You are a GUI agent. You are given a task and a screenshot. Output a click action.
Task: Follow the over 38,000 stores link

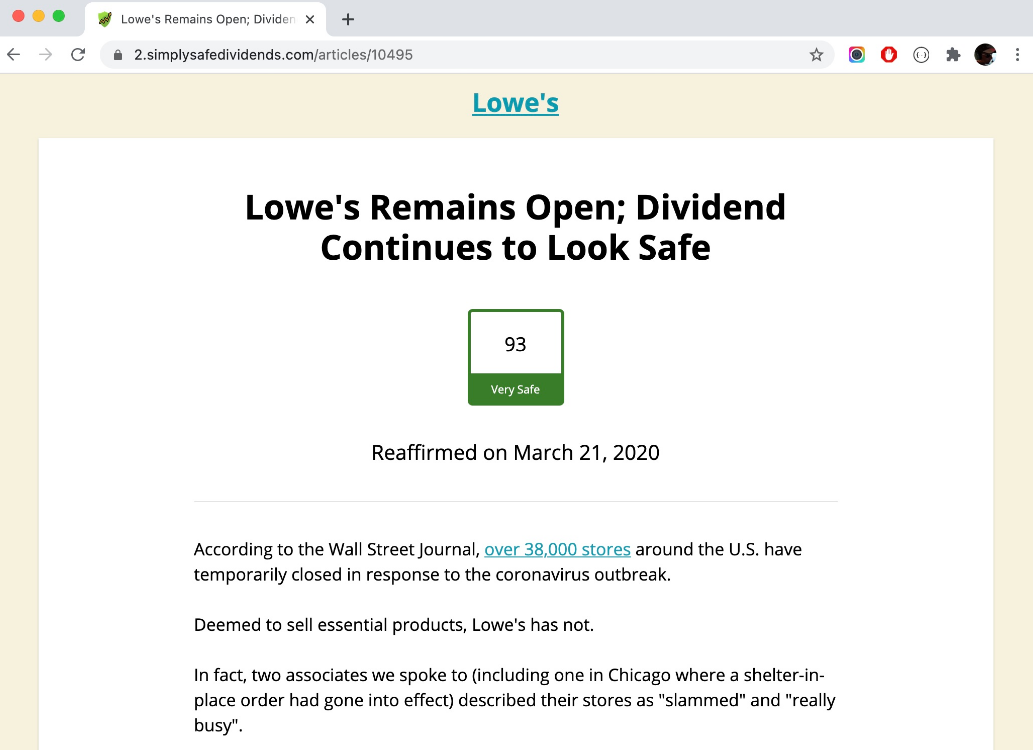pos(557,549)
